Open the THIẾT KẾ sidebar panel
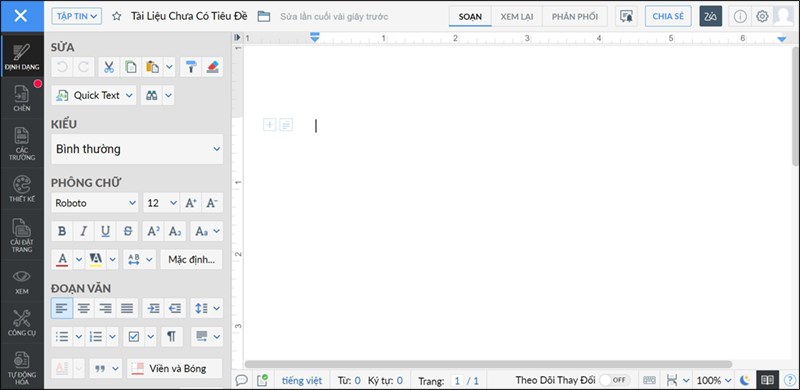This screenshot has height=390, width=800. tap(22, 189)
